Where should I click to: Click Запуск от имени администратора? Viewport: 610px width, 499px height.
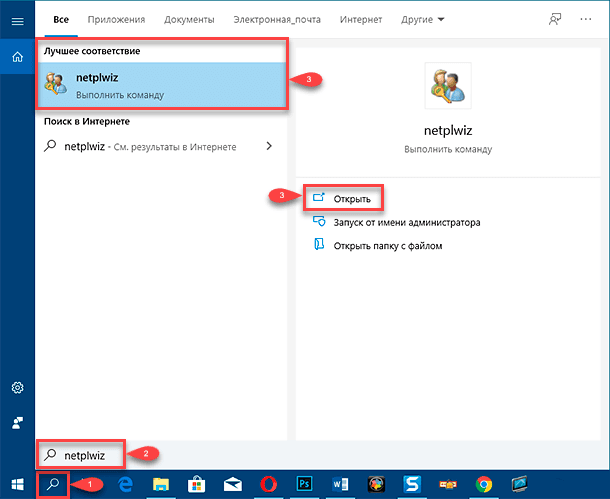click(x=407, y=222)
